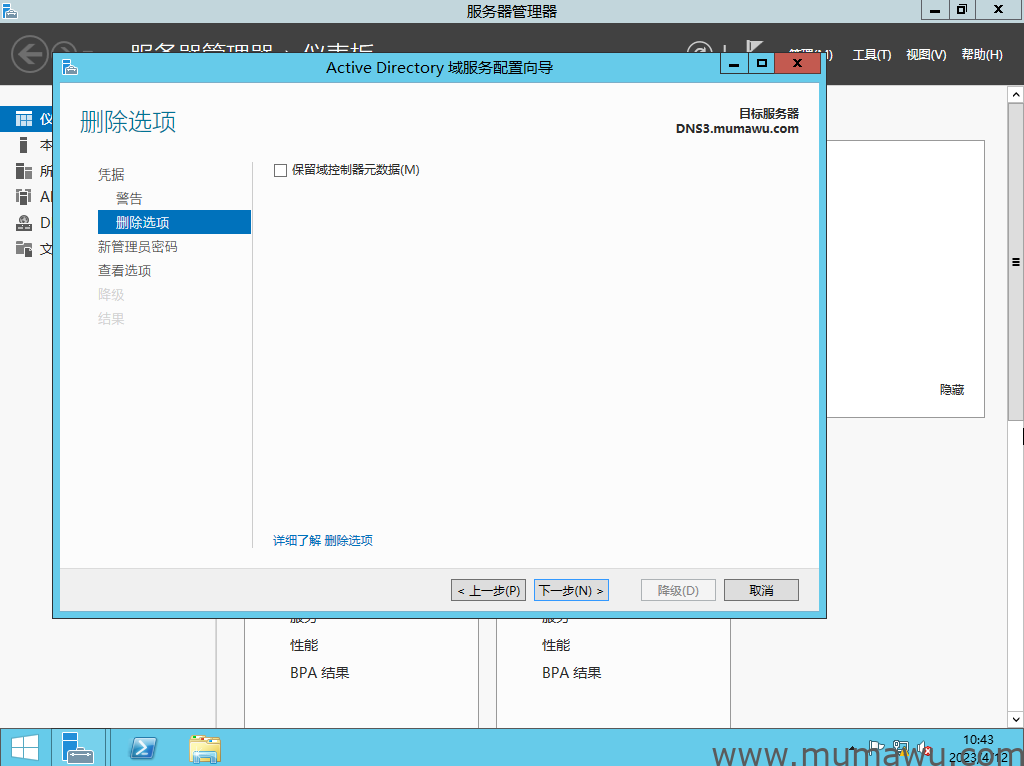Viewport: 1024px width, 766px height.
Task: Click the notifications flag icon
Action: 754,50
